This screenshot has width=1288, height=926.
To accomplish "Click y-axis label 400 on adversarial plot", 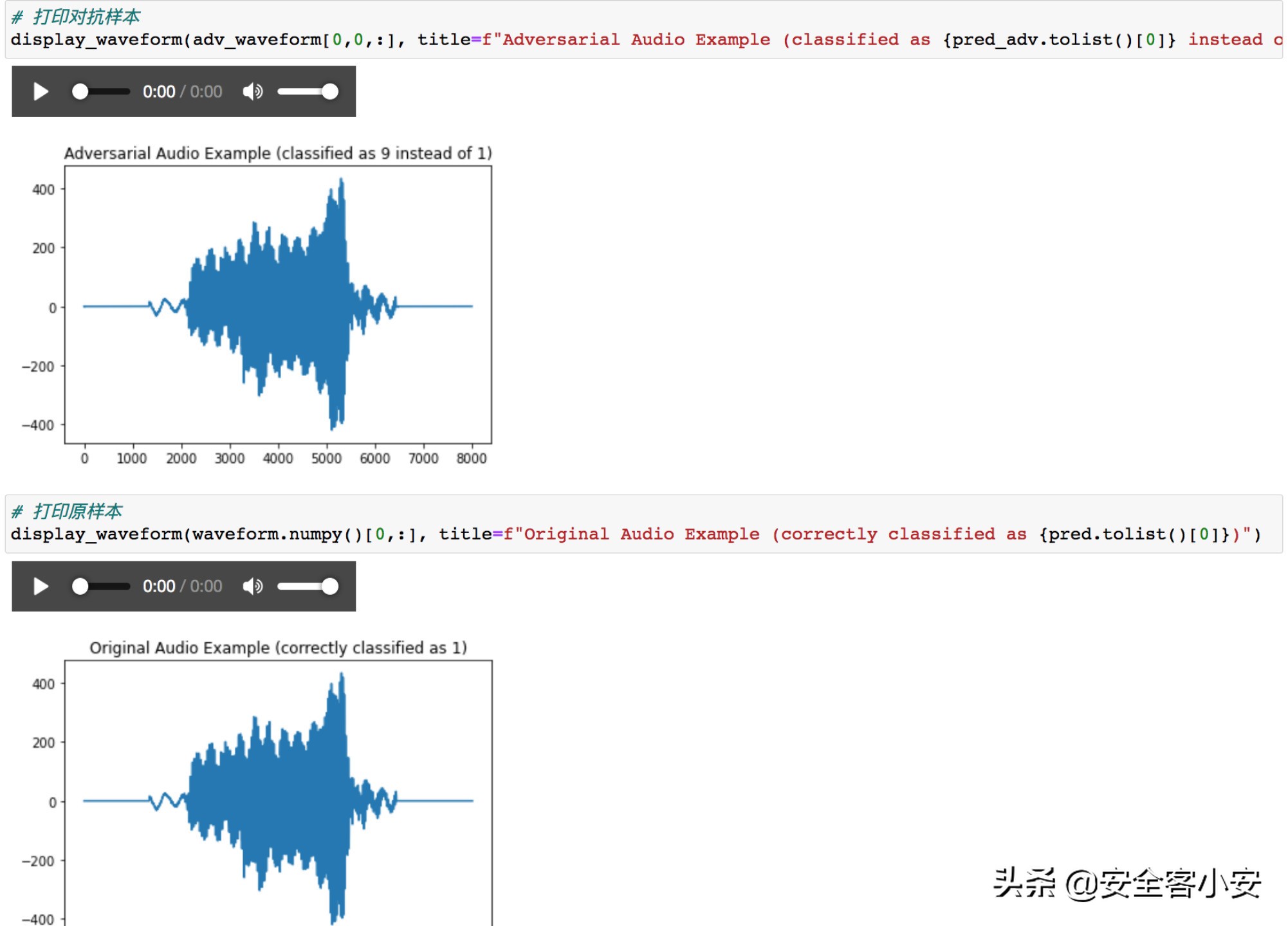I will pyautogui.click(x=43, y=190).
